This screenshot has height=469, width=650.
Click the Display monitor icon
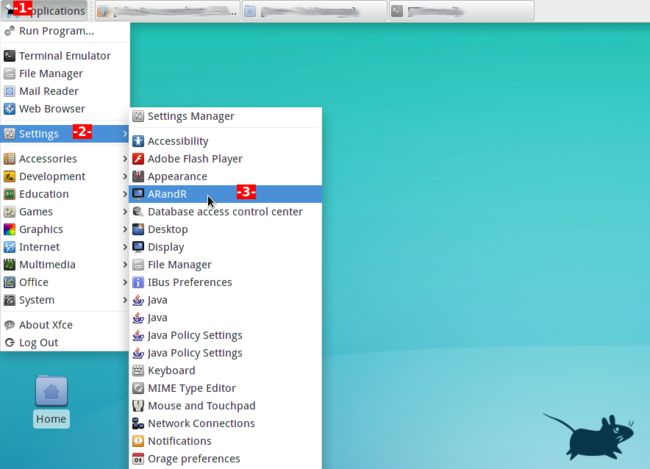coord(138,247)
